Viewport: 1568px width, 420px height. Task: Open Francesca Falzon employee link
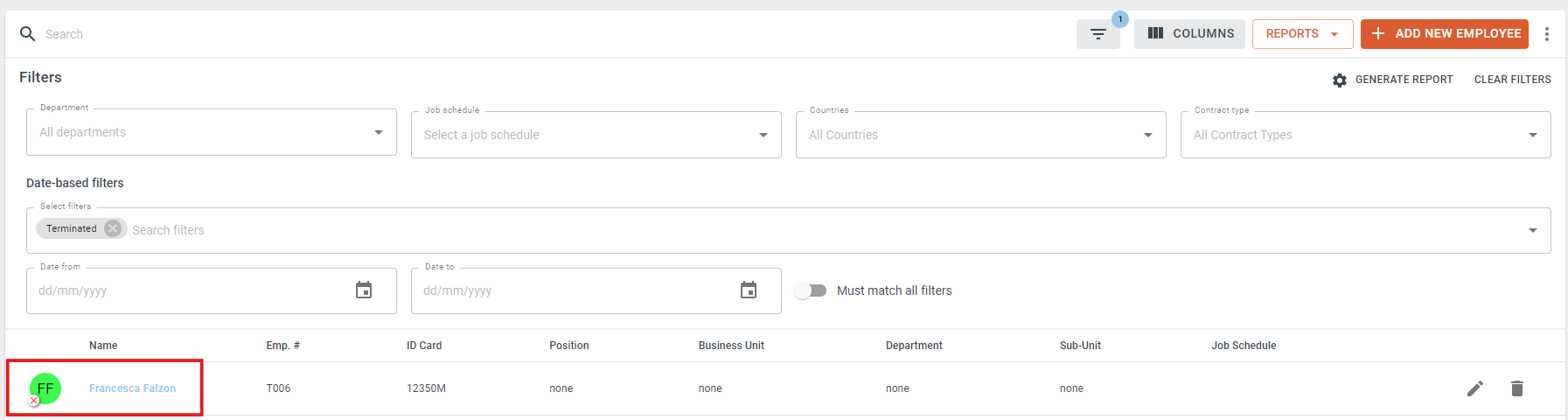133,388
